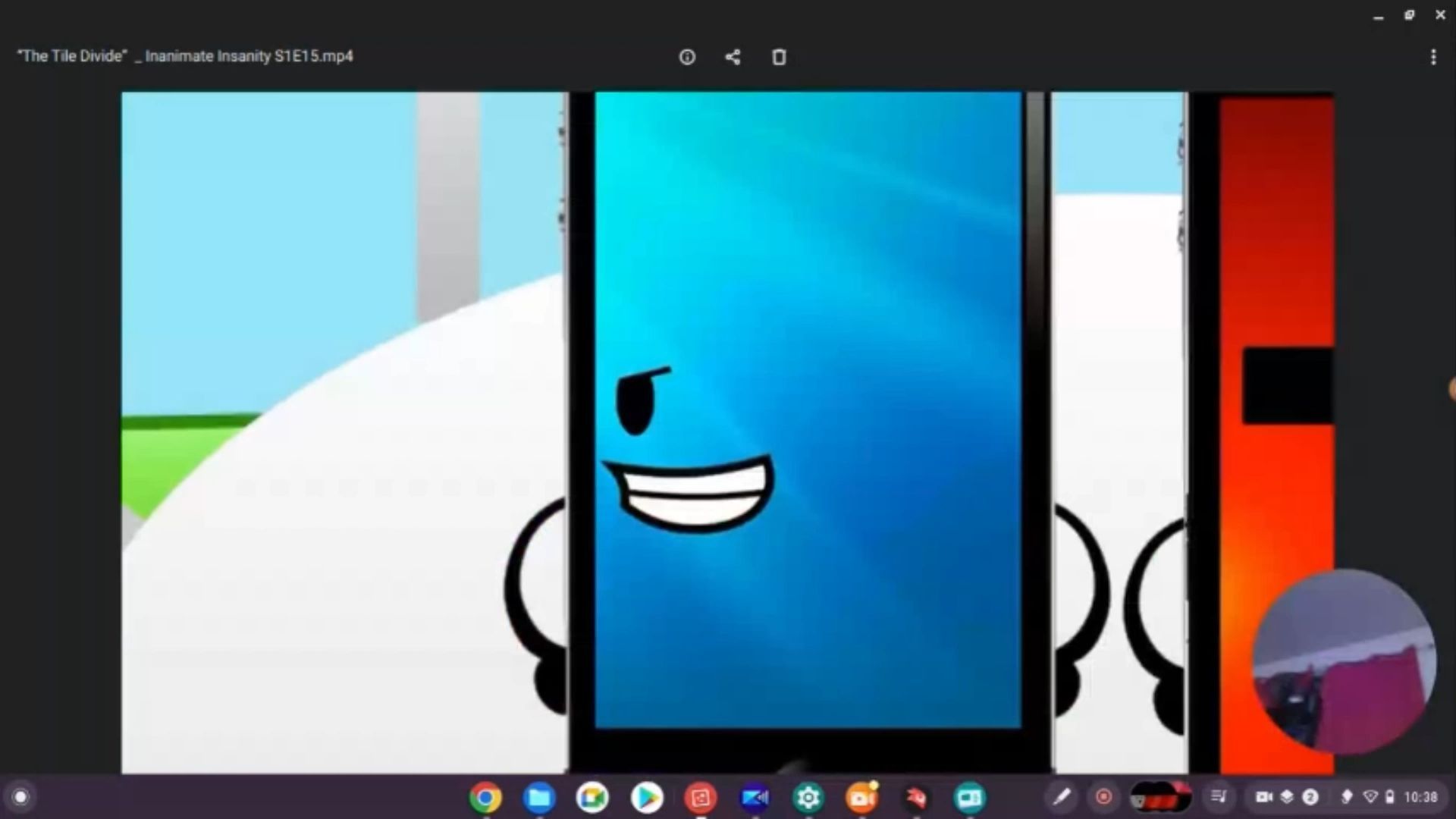The width and height of the screenshot is (1456, 819).
Task: Open the Settings gear on shelf
Action: click(x=808, y=797)
